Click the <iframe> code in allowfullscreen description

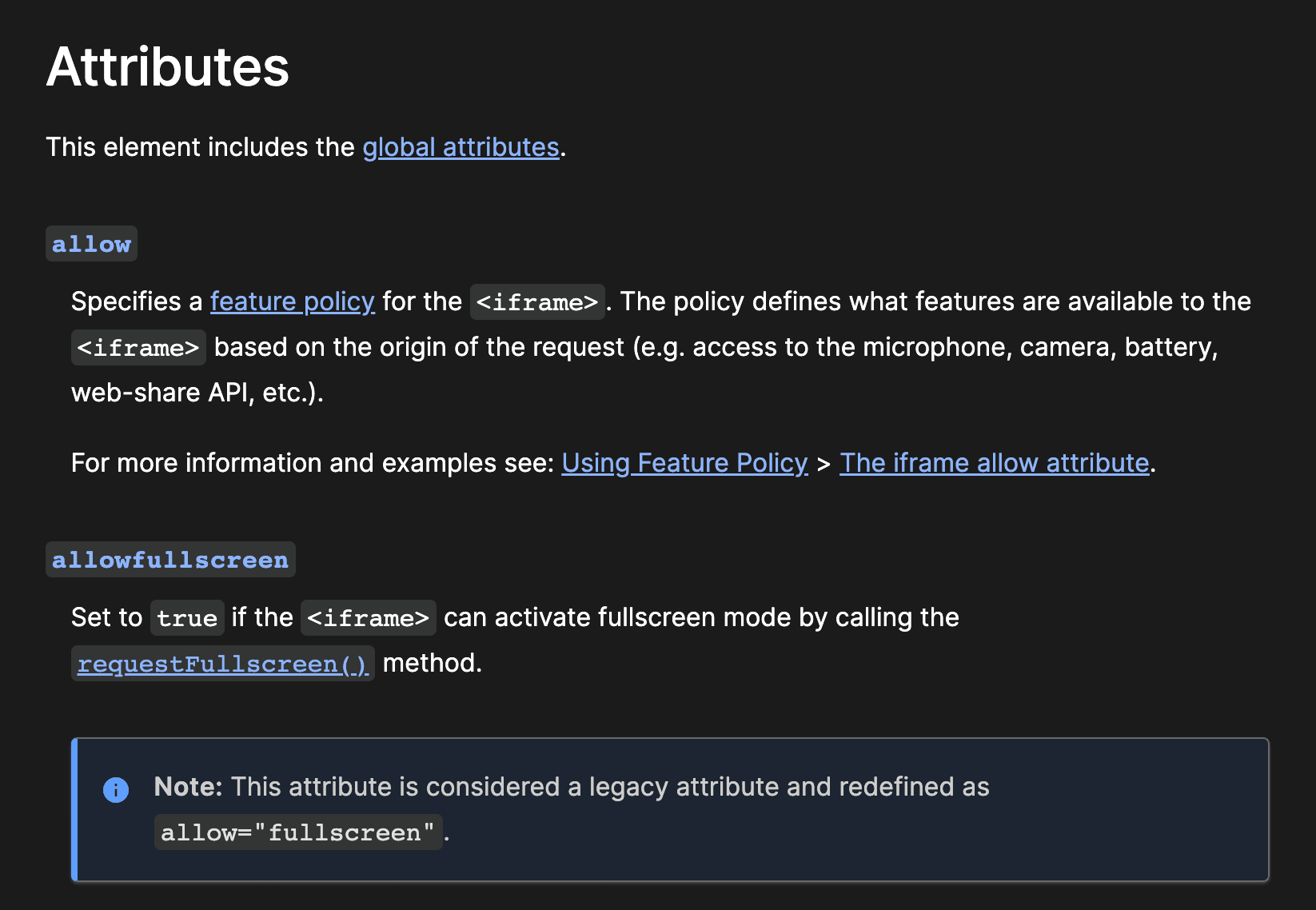point(369,618)
